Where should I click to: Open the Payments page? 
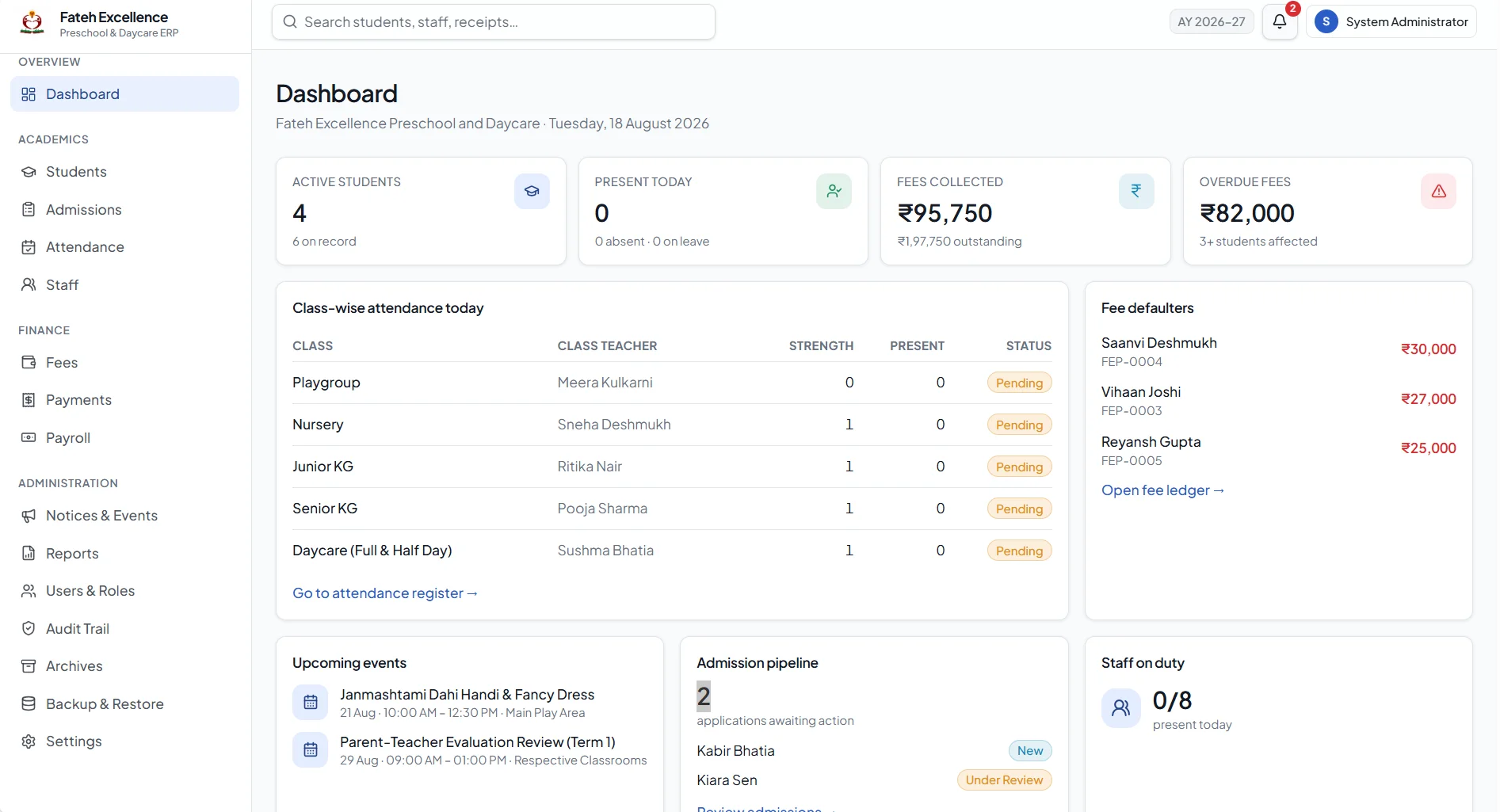tap(124, 400)
